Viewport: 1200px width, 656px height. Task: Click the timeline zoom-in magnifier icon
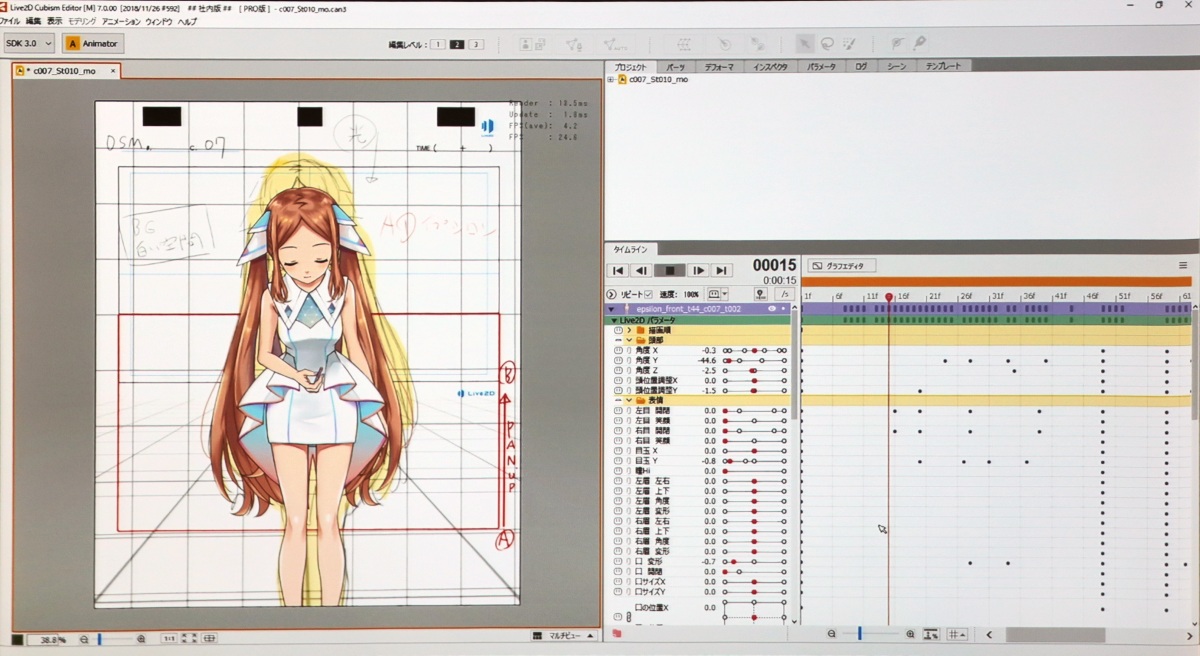910,634
